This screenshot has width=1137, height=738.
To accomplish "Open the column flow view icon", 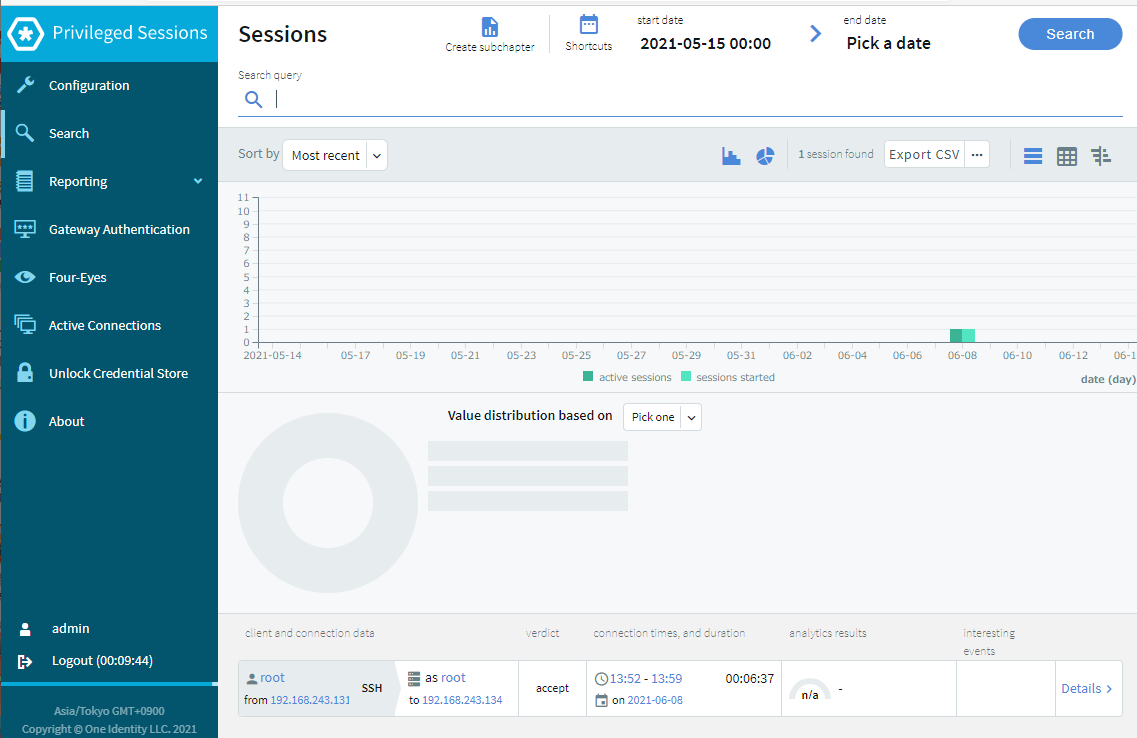I will 1101,156.
